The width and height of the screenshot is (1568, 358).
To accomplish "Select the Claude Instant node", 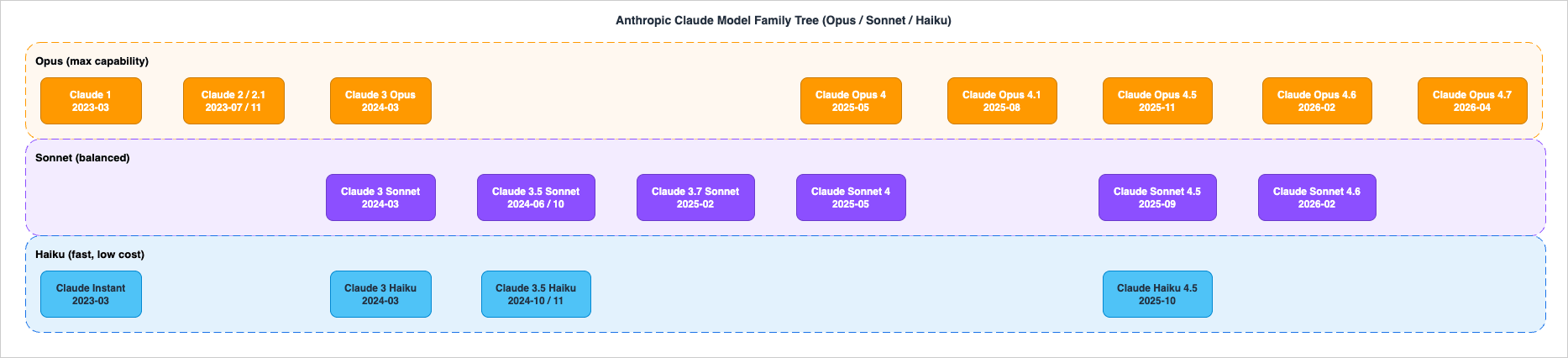I will tap(91, 294).
